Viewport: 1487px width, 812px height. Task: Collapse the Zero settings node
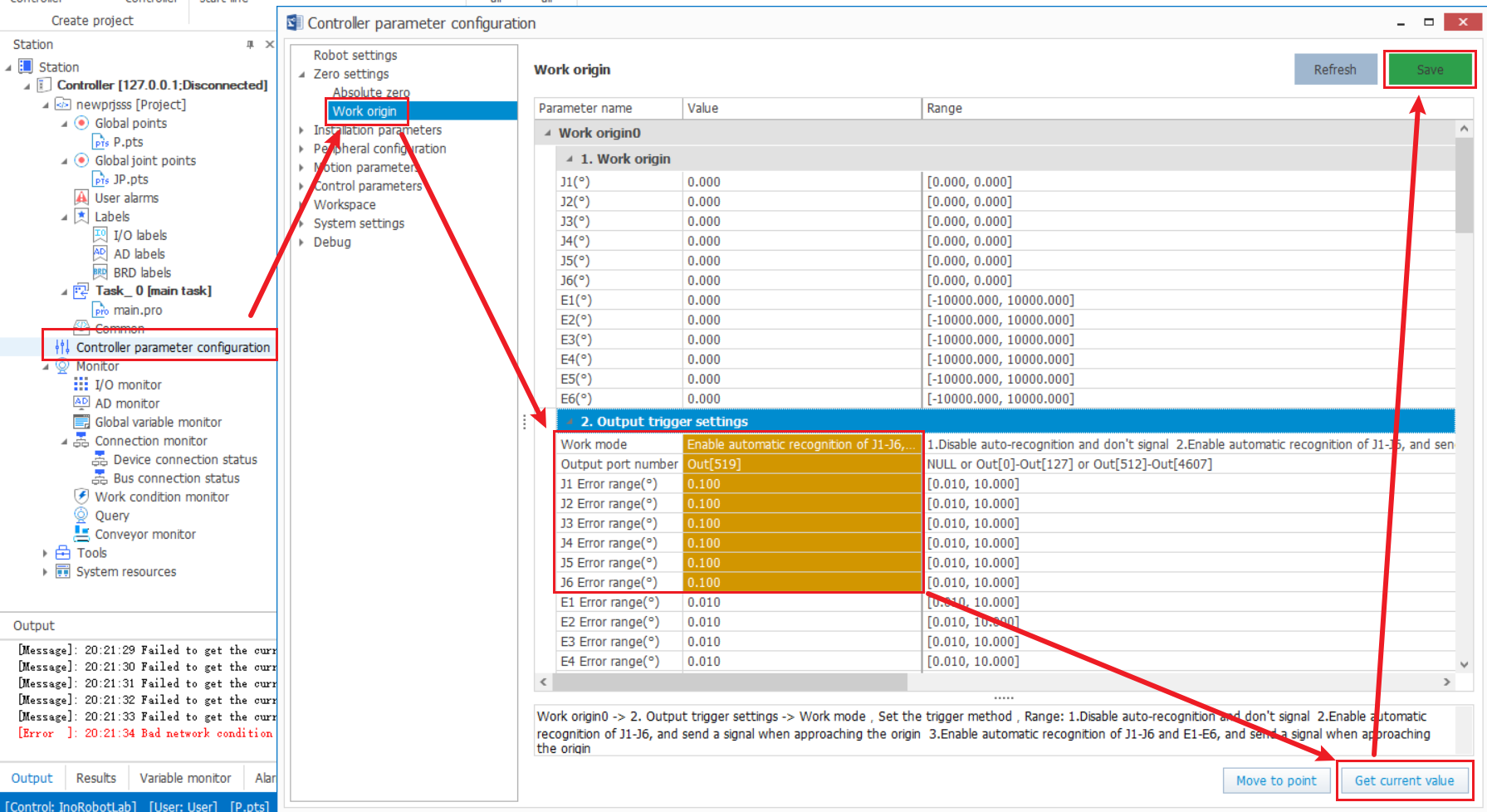(301, 74)
